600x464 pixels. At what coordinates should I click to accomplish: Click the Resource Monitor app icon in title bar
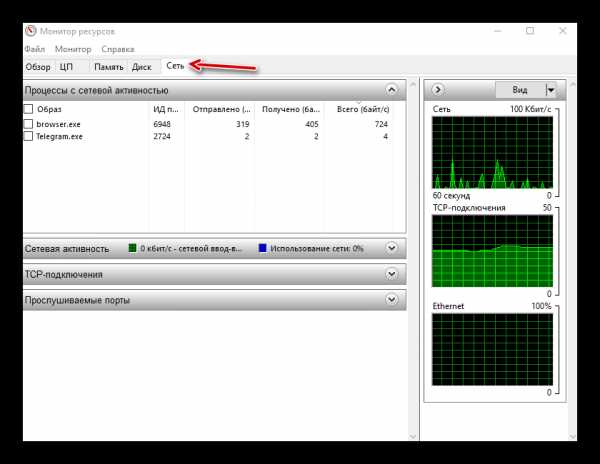coord(31,31)
